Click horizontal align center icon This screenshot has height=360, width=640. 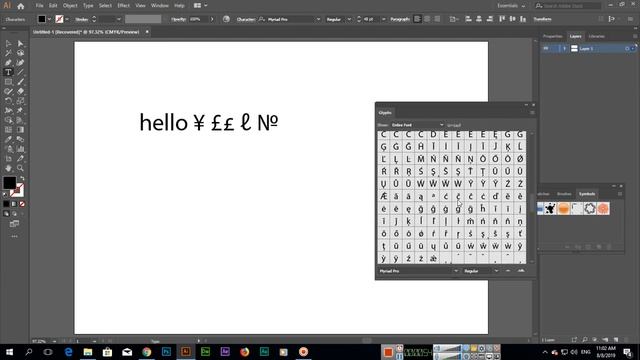tap(479, 19)
